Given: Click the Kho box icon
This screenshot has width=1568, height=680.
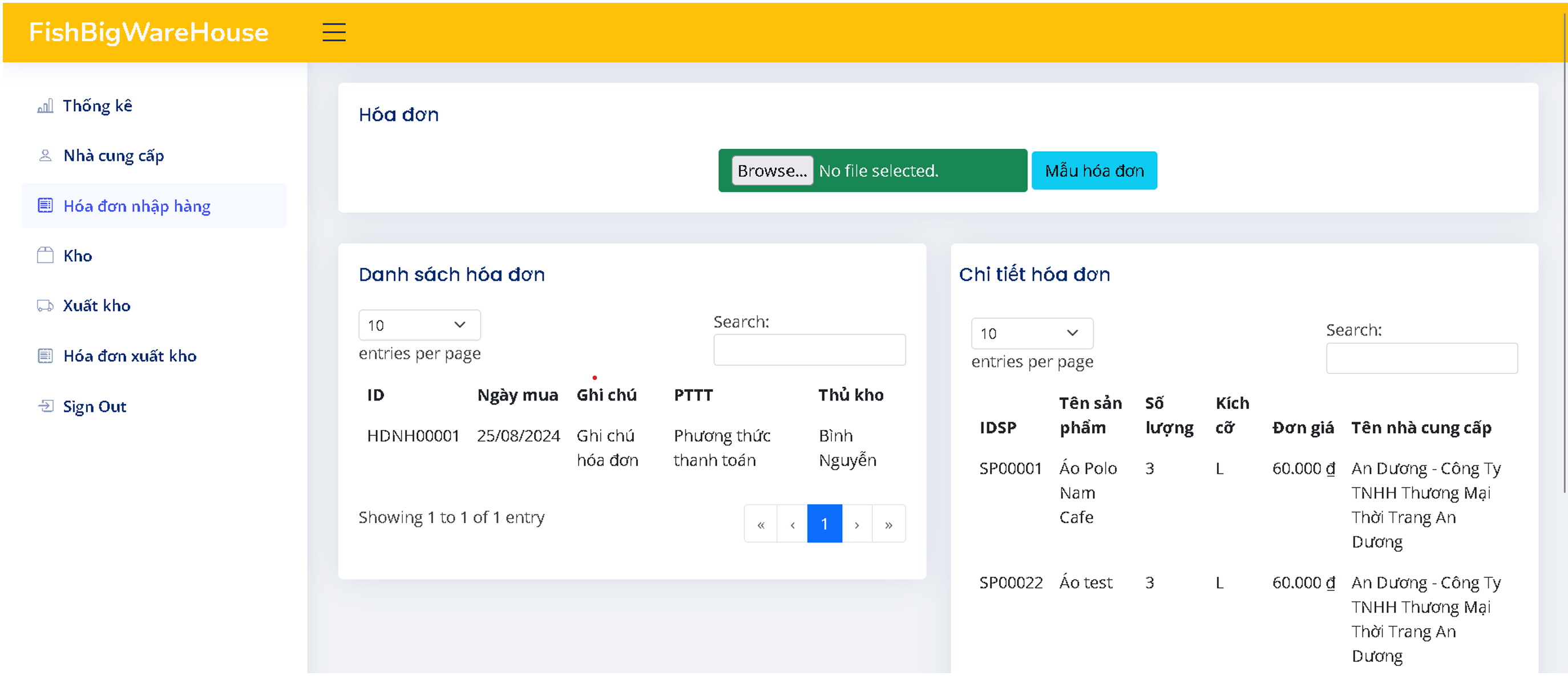Looking at the screenshot, I should [45, 256].
